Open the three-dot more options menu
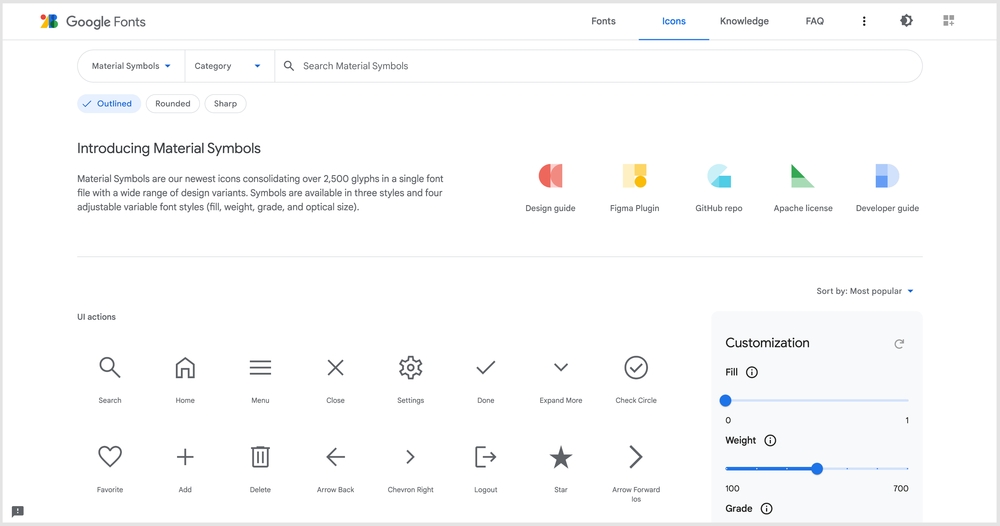The height and width of the screenshot is (526, 1000). pos(864,21)
